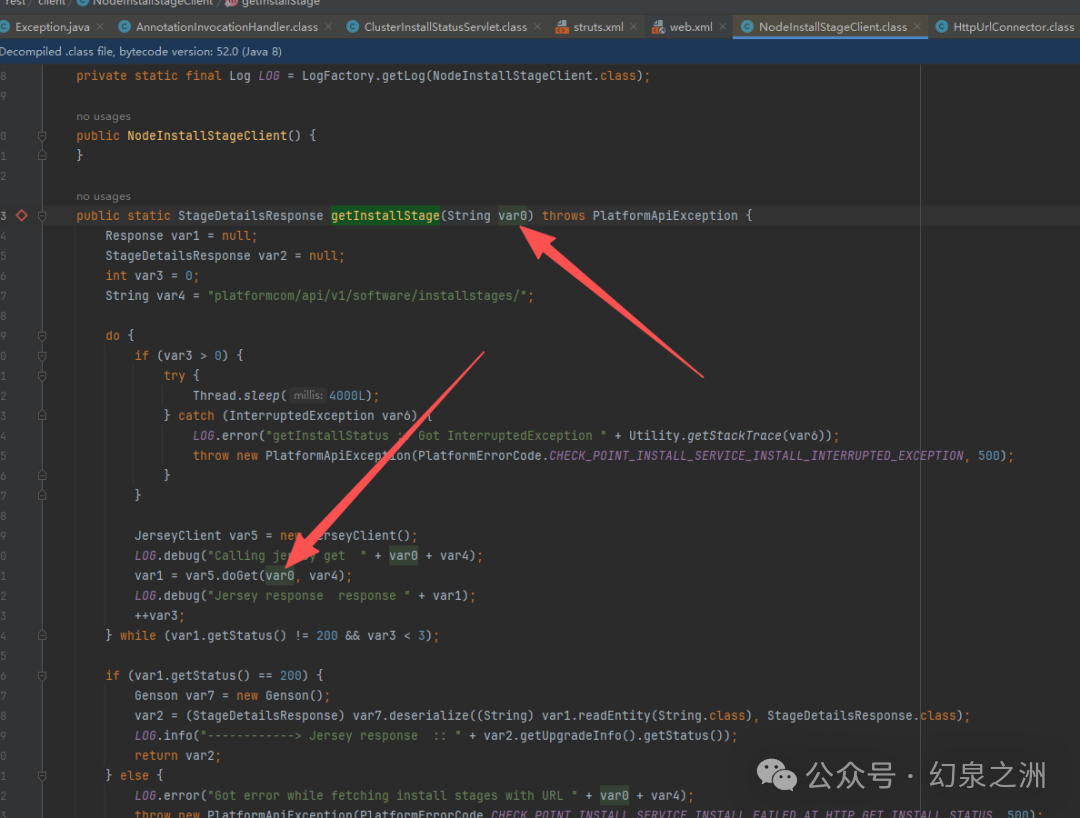The height and width of the screenshot is (818, 1080).
Task: Click the class icon on NodeInstallStageClient.class tab
Action: click(x=747, y=27)
